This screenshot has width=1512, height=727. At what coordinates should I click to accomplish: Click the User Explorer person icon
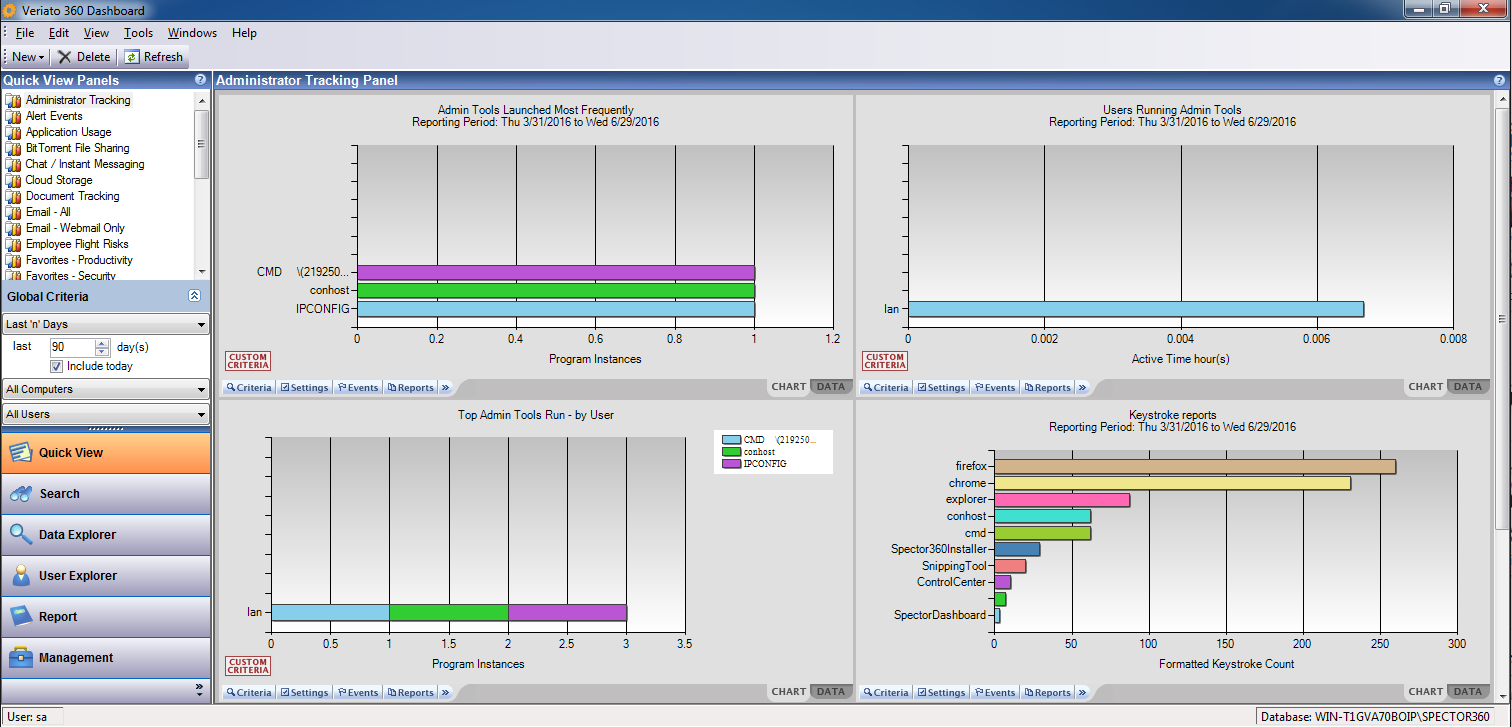tap(21, 576)
